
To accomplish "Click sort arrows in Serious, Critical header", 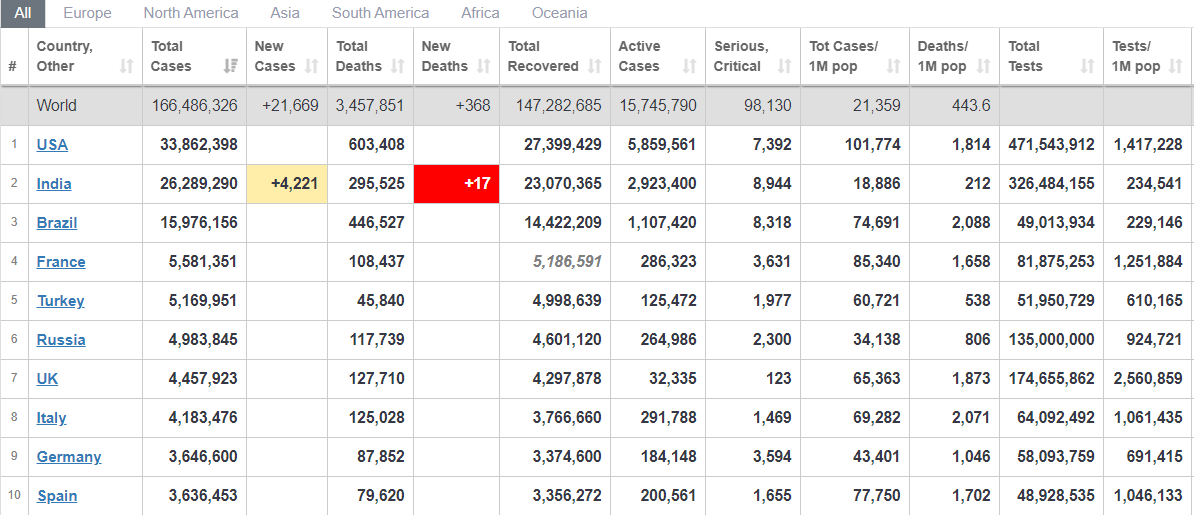I will pos(784,66).
